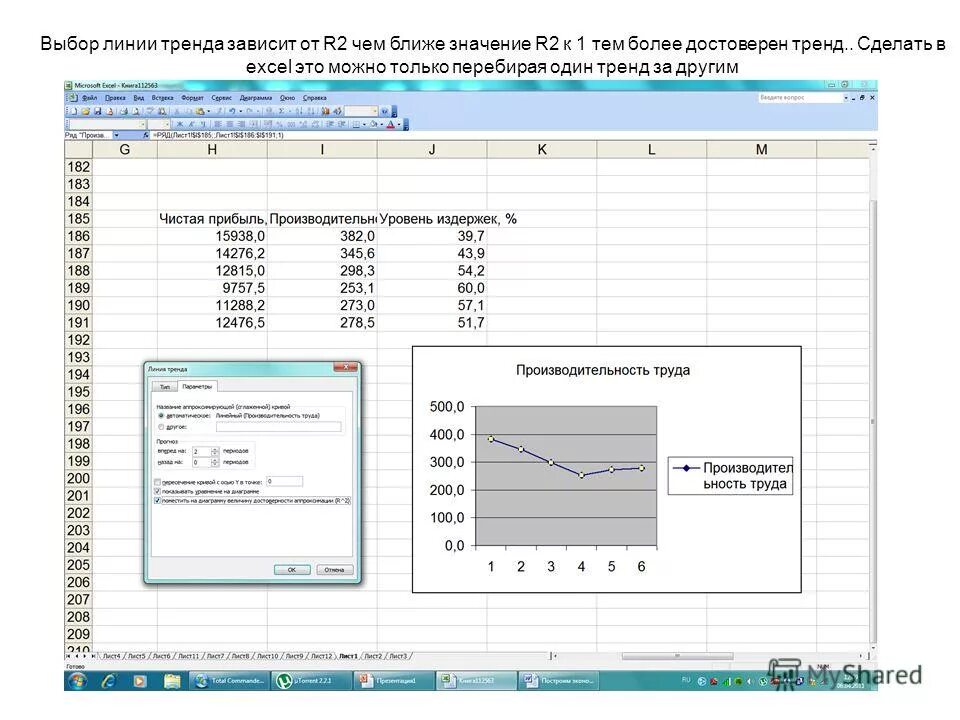Enable 'пересечение кривой с осью Y' checkbox
Image resolution: width=960 pixels, height=720 pixels.
click(x=157, y=482)
